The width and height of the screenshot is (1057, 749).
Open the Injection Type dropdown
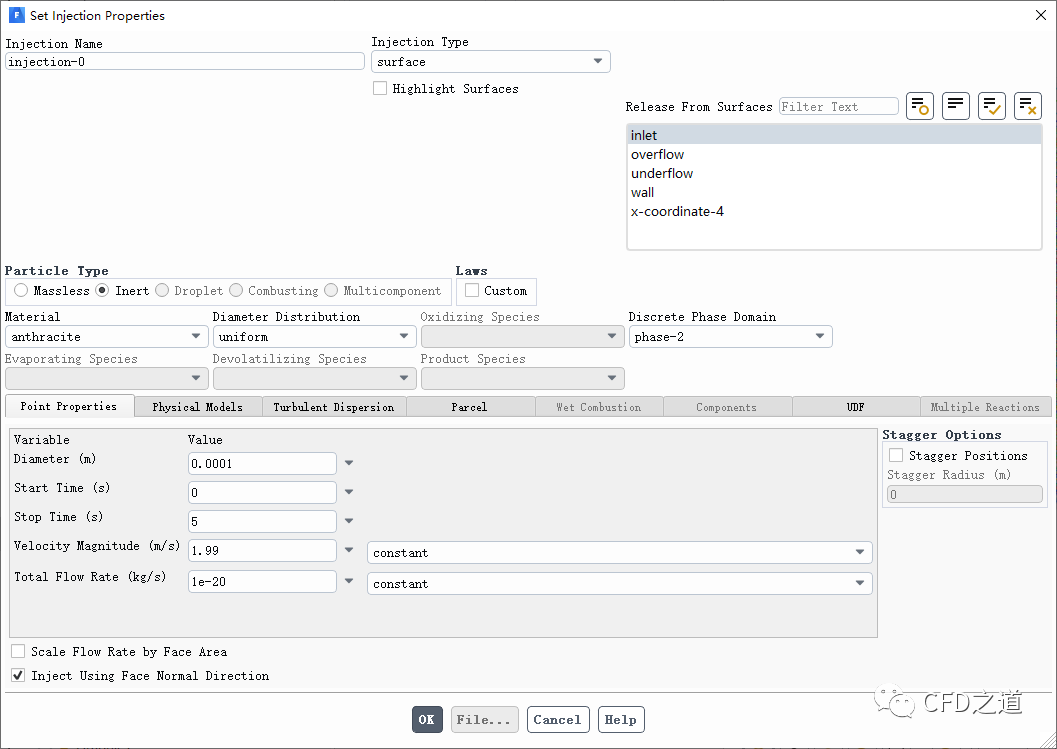pyautogui.click(x=490, y=62)
